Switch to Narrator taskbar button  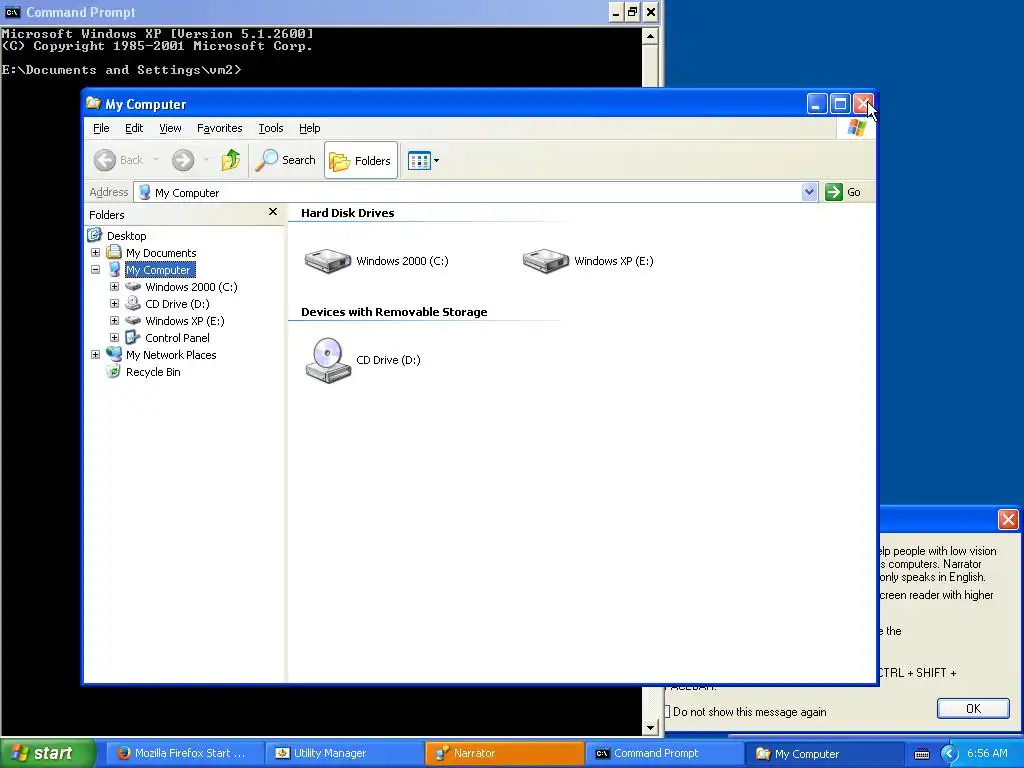pyautogui.click(x=504, y=753)
